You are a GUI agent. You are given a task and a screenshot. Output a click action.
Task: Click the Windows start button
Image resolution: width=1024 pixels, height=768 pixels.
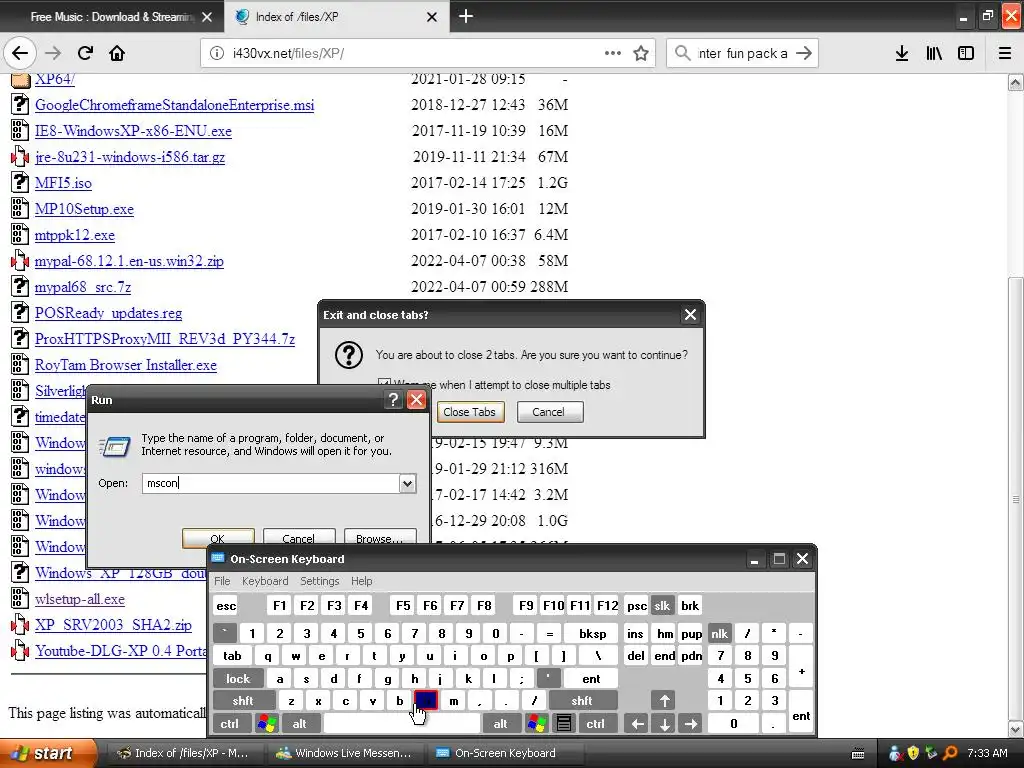click(47, 753)
